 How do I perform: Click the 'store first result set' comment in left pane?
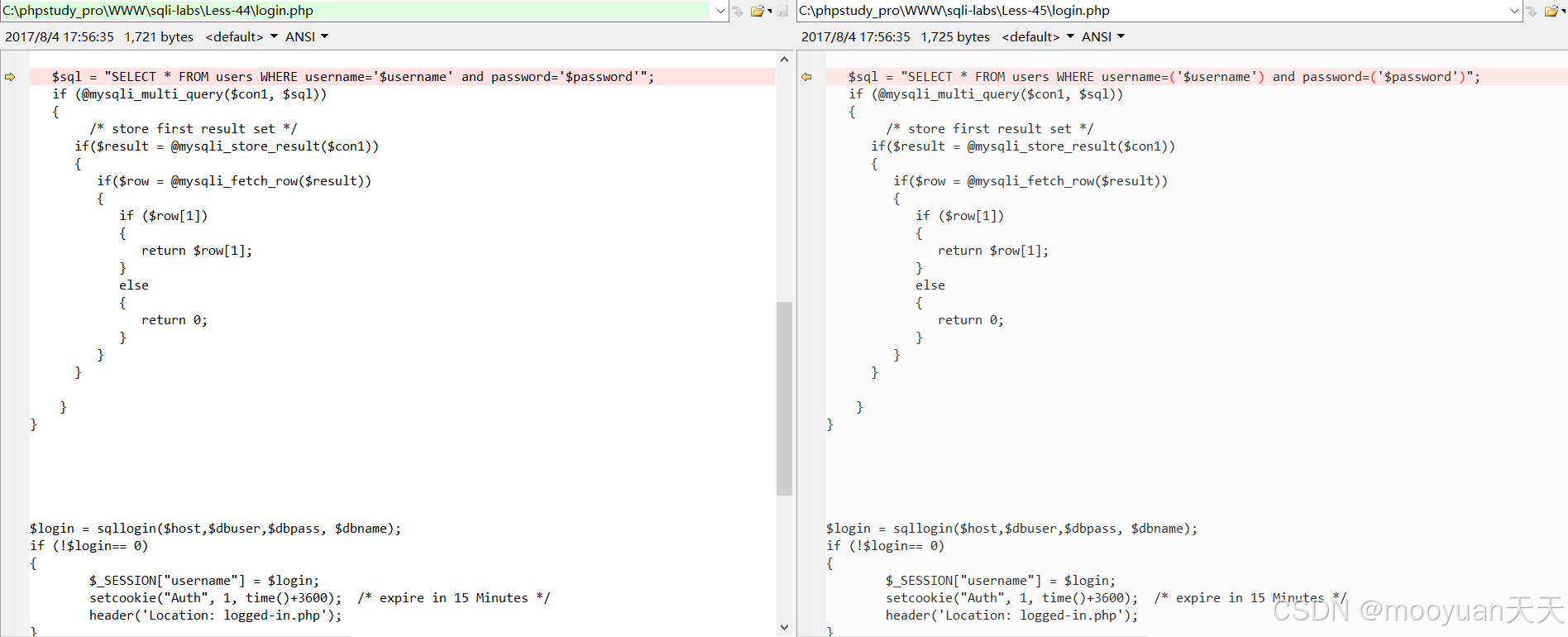pyautogui.click(x=193, y=129)
